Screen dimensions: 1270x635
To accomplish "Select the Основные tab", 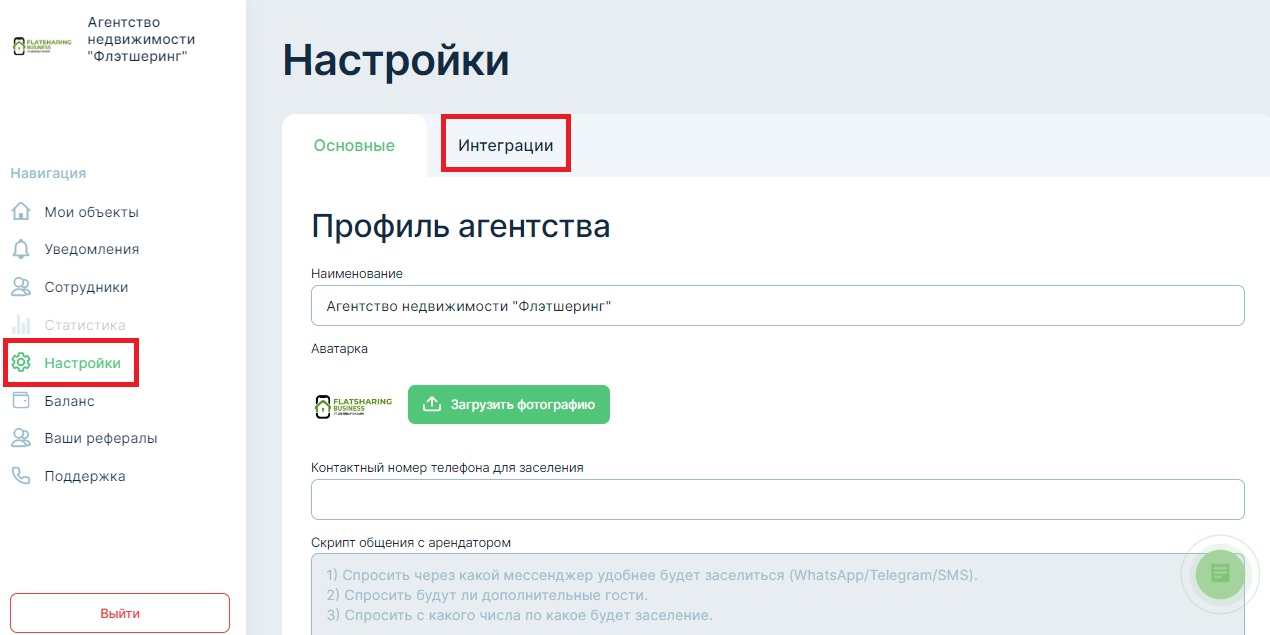I will 354,145.
